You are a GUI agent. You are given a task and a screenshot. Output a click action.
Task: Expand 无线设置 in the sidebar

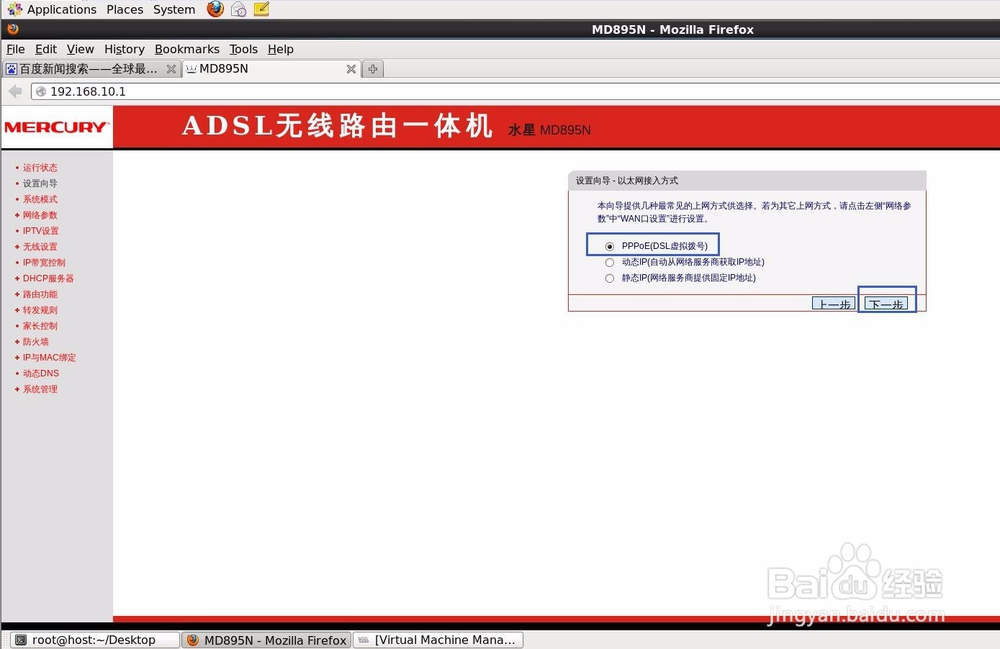(40, 247)
